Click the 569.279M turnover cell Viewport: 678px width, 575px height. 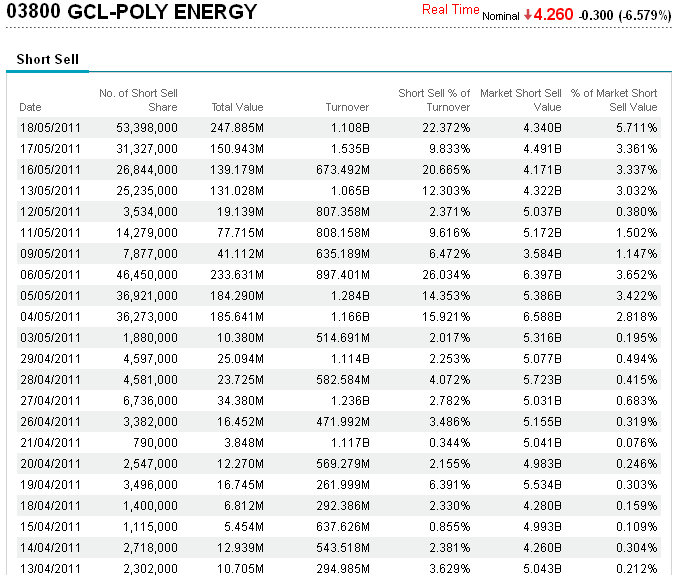tap(343, 464)
